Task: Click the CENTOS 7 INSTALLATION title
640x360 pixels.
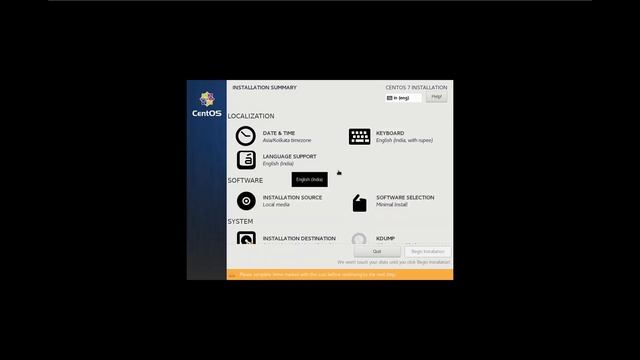Action: 416,87
